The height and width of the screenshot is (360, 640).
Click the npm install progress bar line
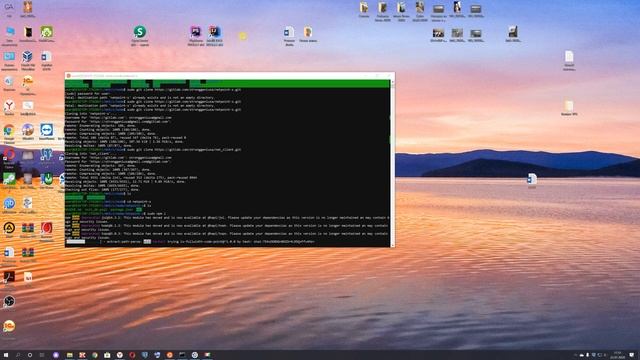(x=190, y=242)
